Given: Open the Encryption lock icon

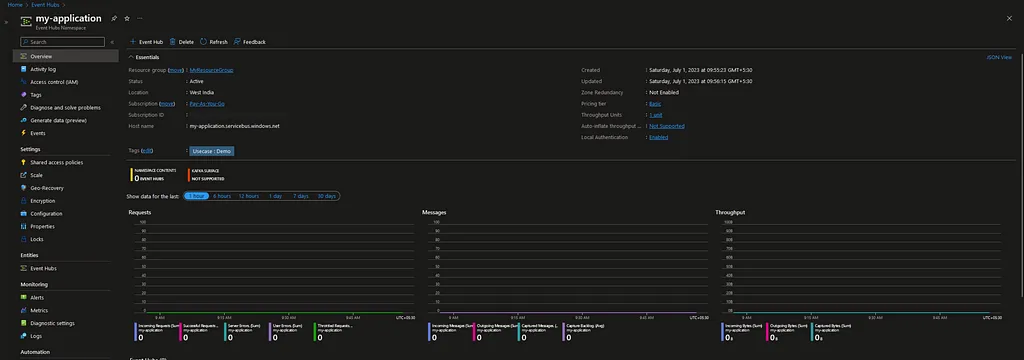Looking at the screenshot, I should [24, 201].
